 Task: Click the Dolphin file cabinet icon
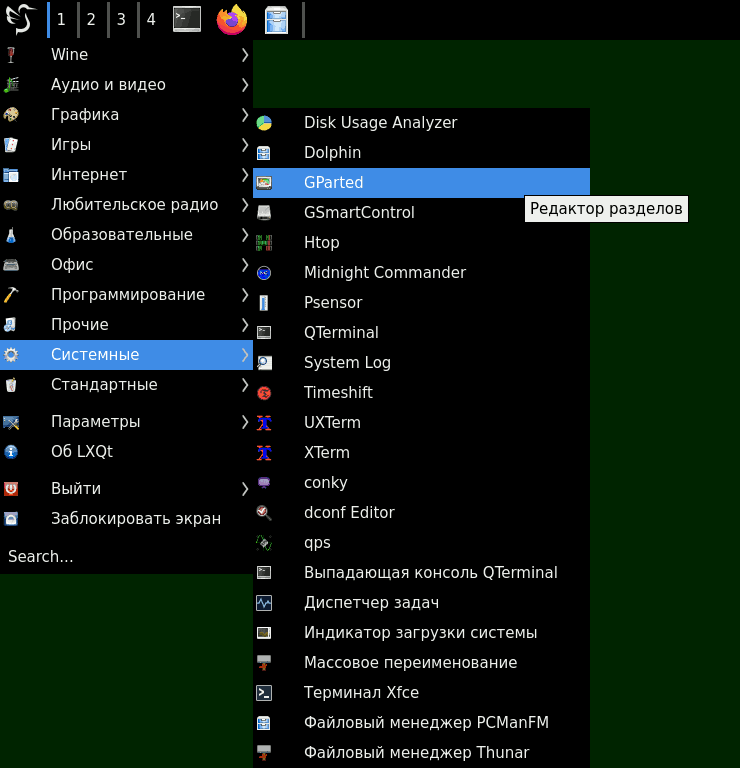[x=264, y=153]
